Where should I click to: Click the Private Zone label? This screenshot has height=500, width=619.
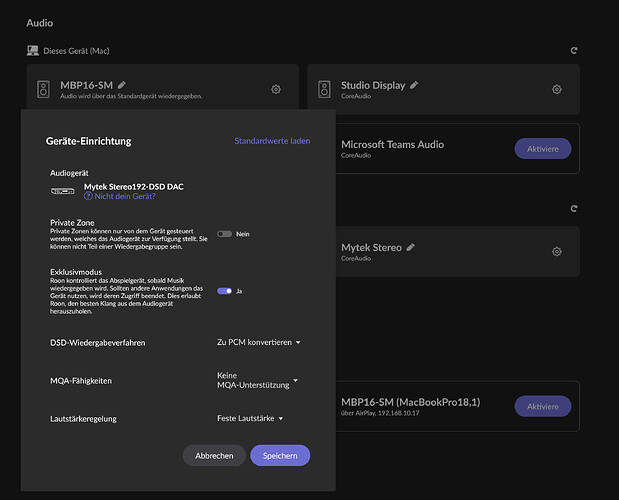[x=72, y=223]
